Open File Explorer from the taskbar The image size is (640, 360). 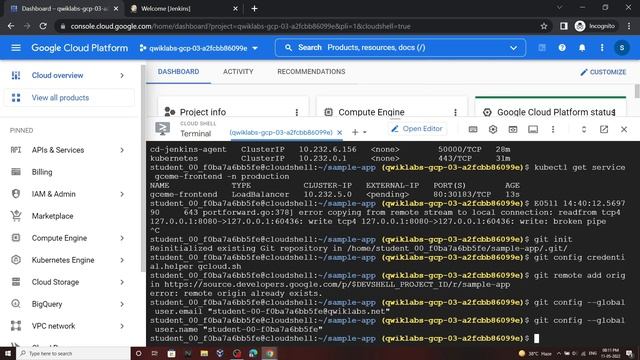tap(204, 353)
